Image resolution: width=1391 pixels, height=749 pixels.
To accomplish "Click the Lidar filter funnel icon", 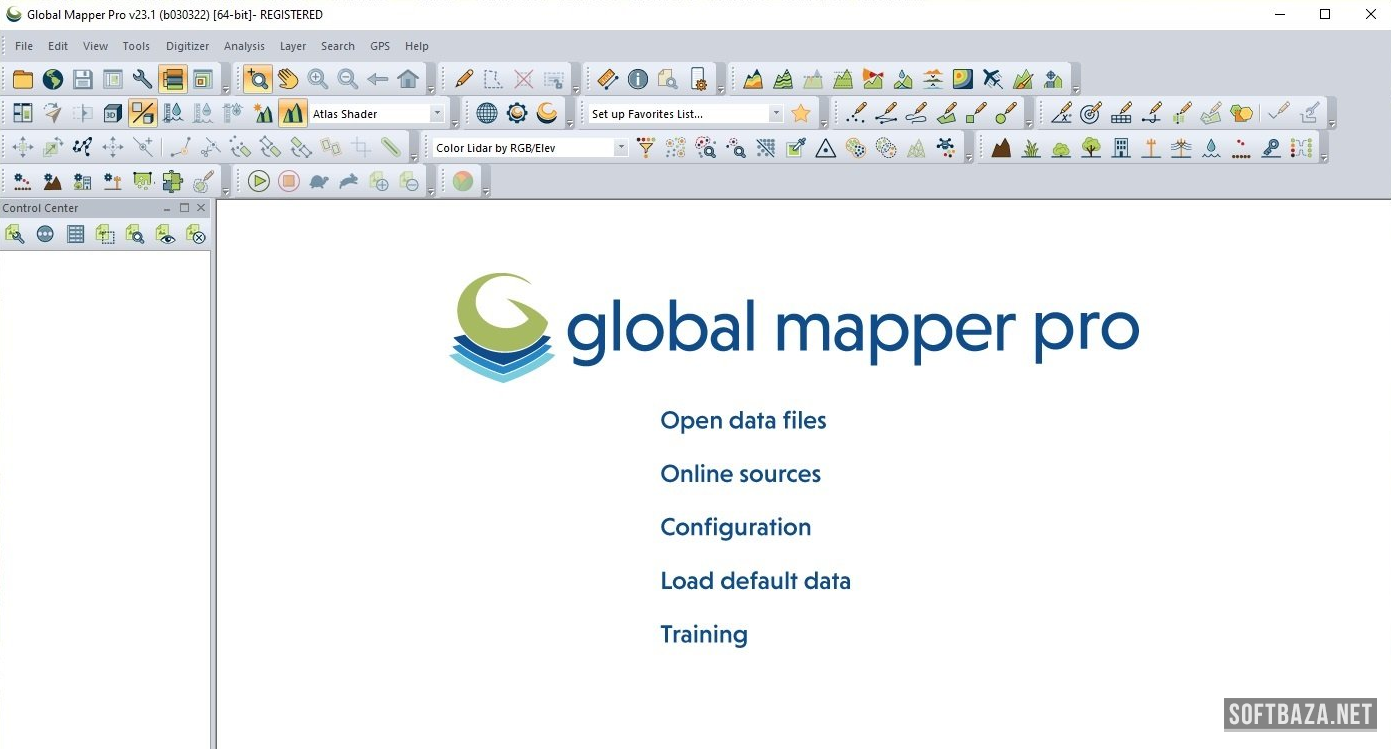I will pos(646,148).
